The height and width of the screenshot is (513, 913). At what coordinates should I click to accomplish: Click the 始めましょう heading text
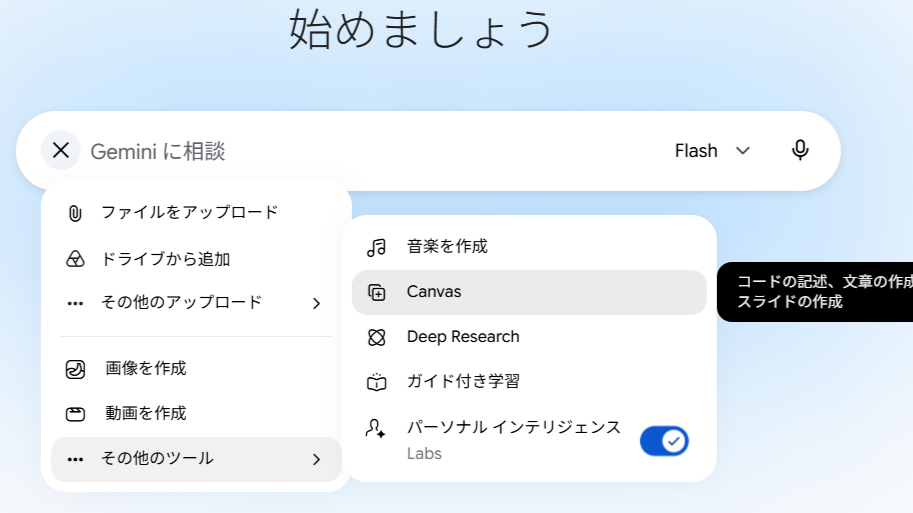pyautogui.click(x=421, y=29)
